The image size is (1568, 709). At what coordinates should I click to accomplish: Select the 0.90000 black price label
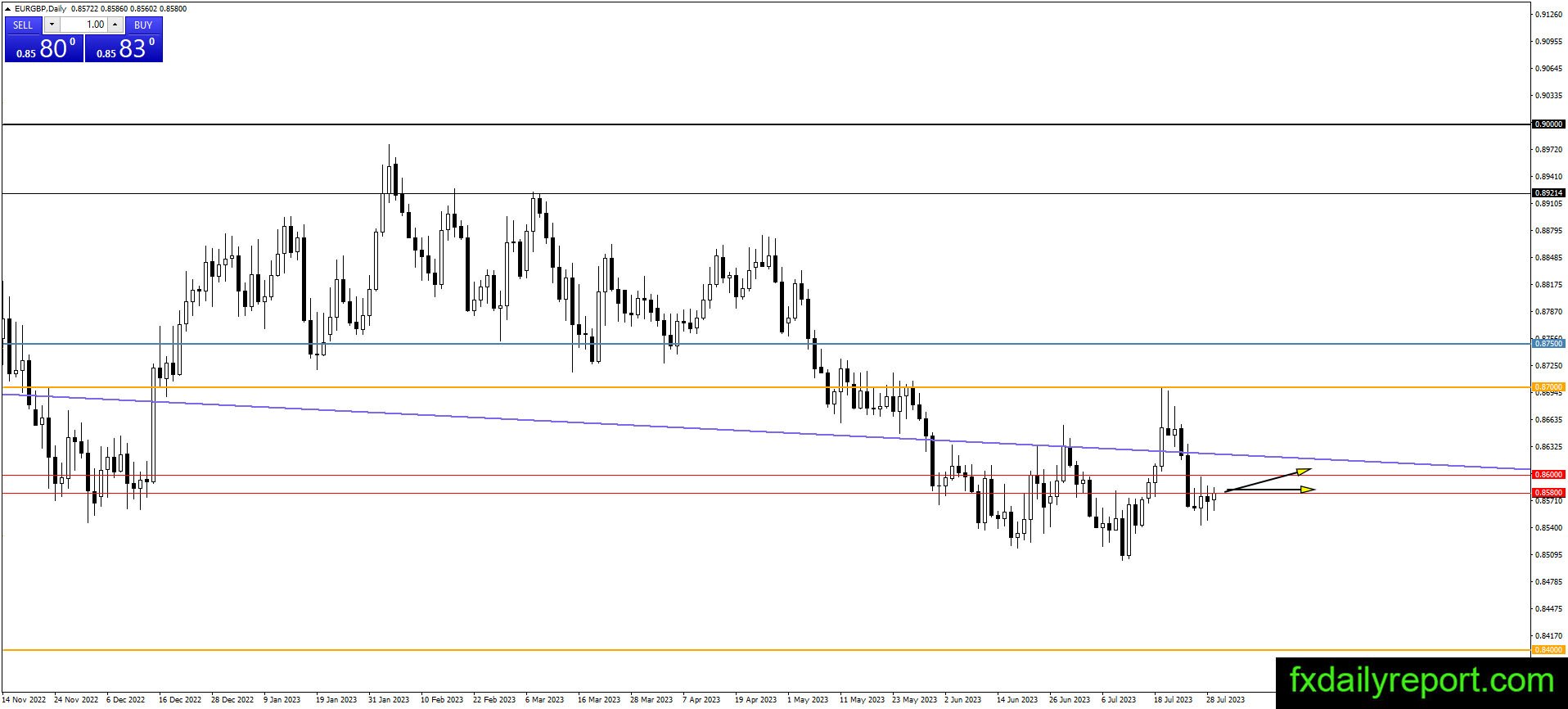(x=1548, y=124)
